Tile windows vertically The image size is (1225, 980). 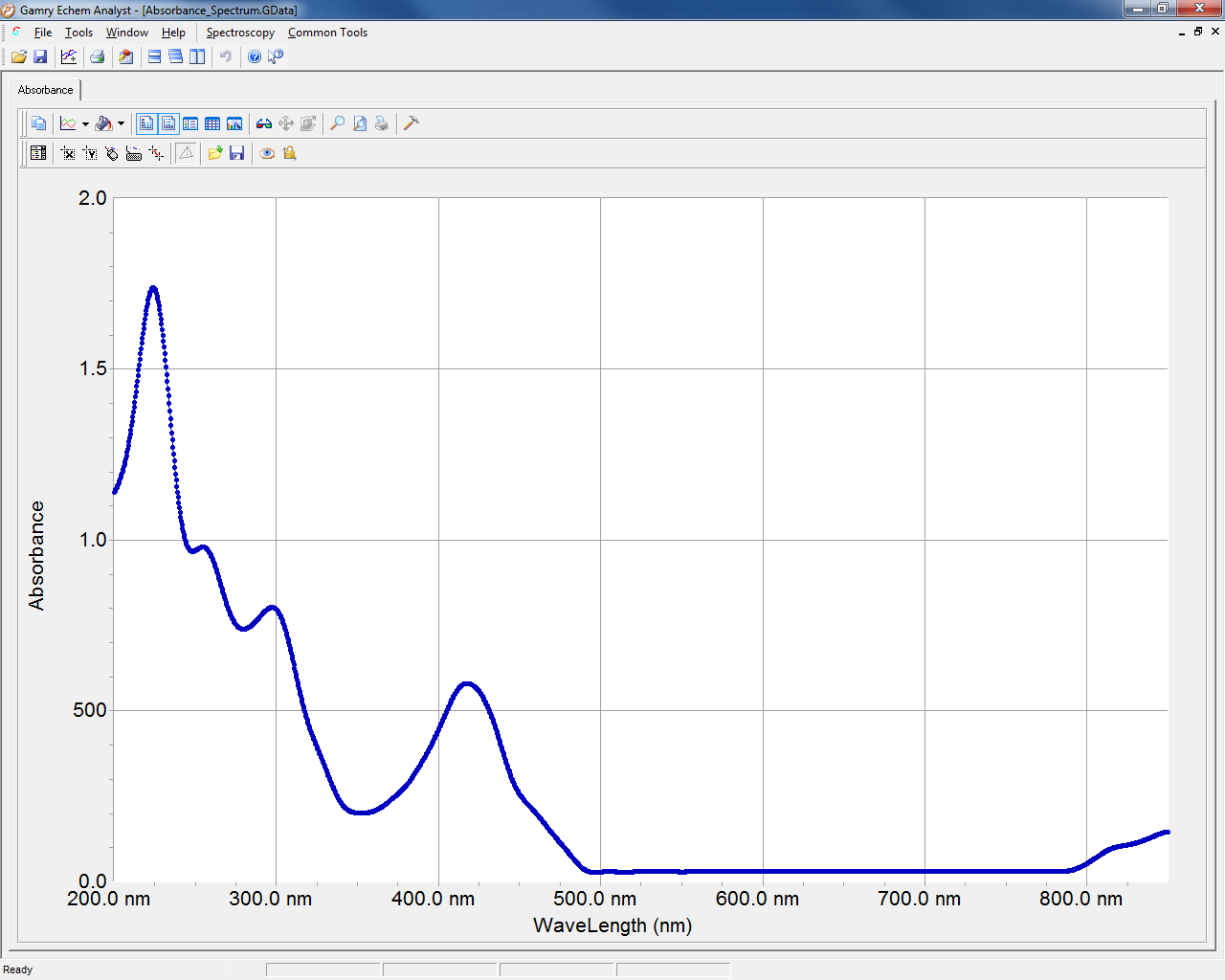197,56
